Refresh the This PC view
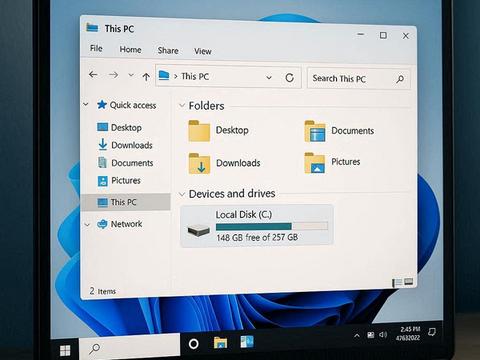The image size is (480, 360). pyautogui.click(x=289, y=78)
